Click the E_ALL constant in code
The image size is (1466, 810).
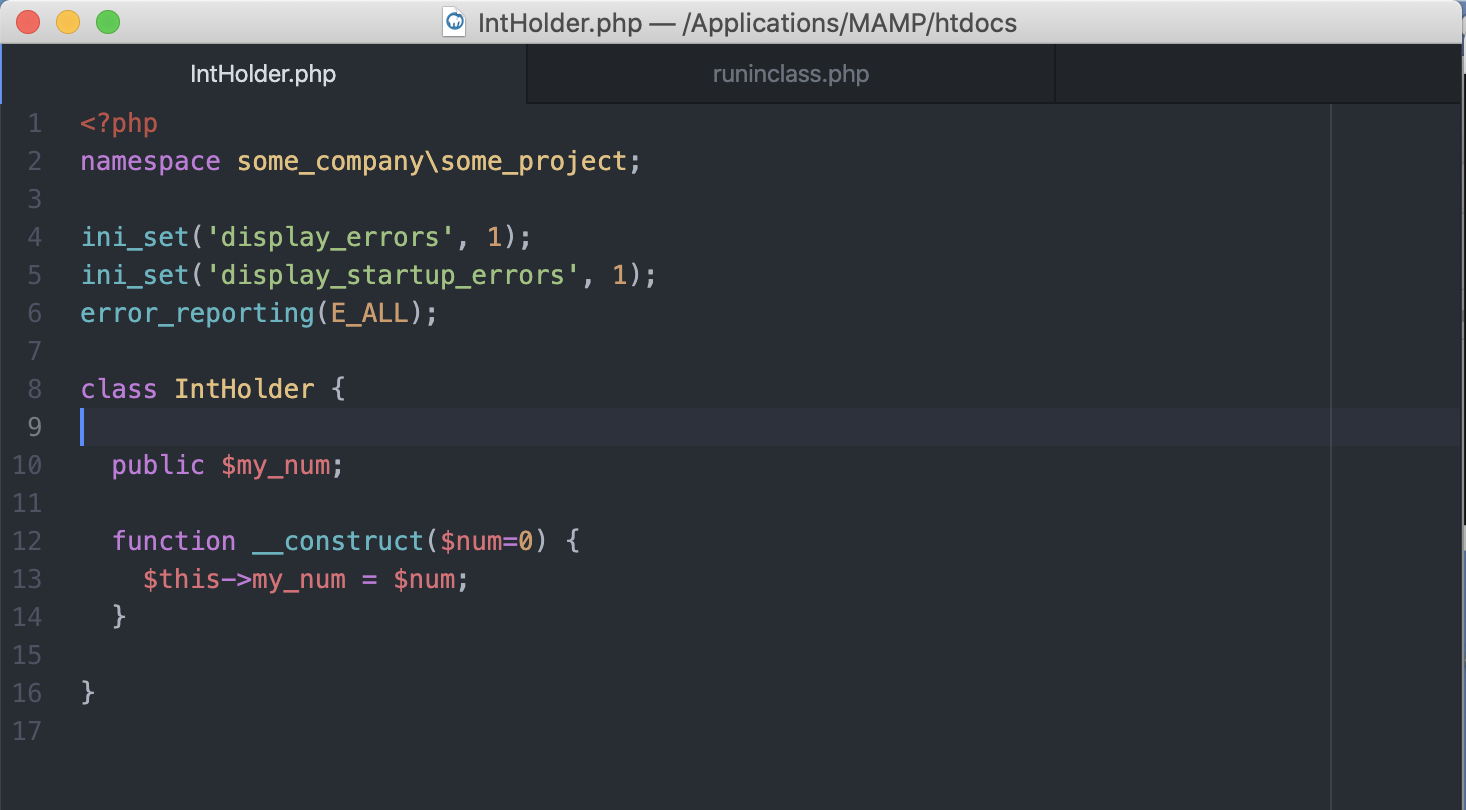369,313
